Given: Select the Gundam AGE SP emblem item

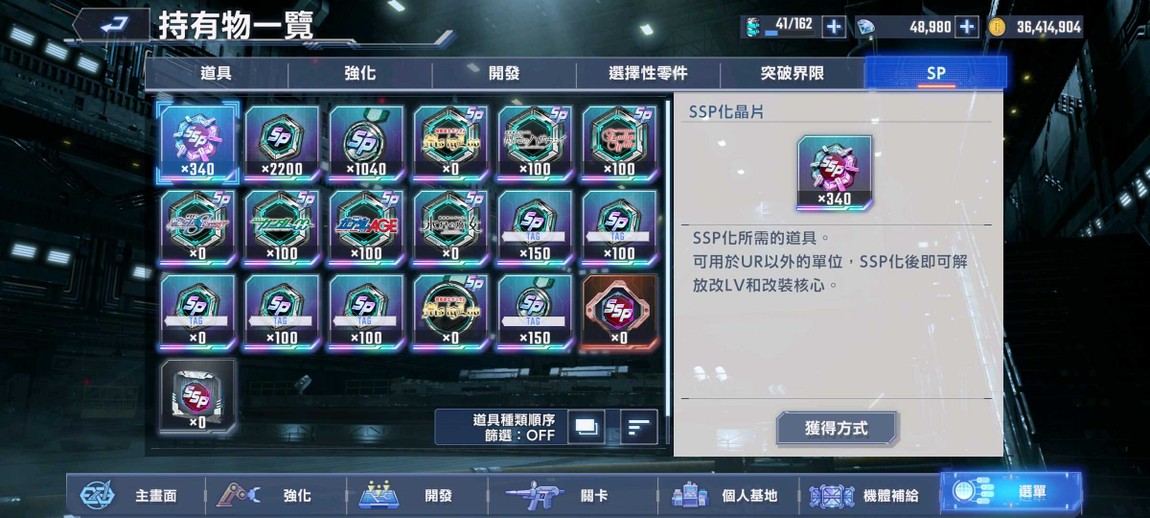Looking at the screenshot, I should (x=366, y=227).
